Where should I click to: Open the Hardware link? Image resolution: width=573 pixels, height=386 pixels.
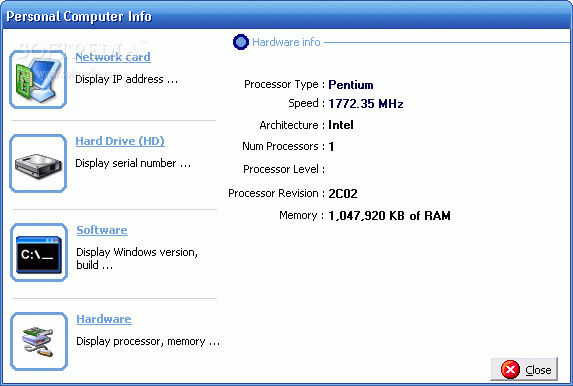(x=104, y=319)
